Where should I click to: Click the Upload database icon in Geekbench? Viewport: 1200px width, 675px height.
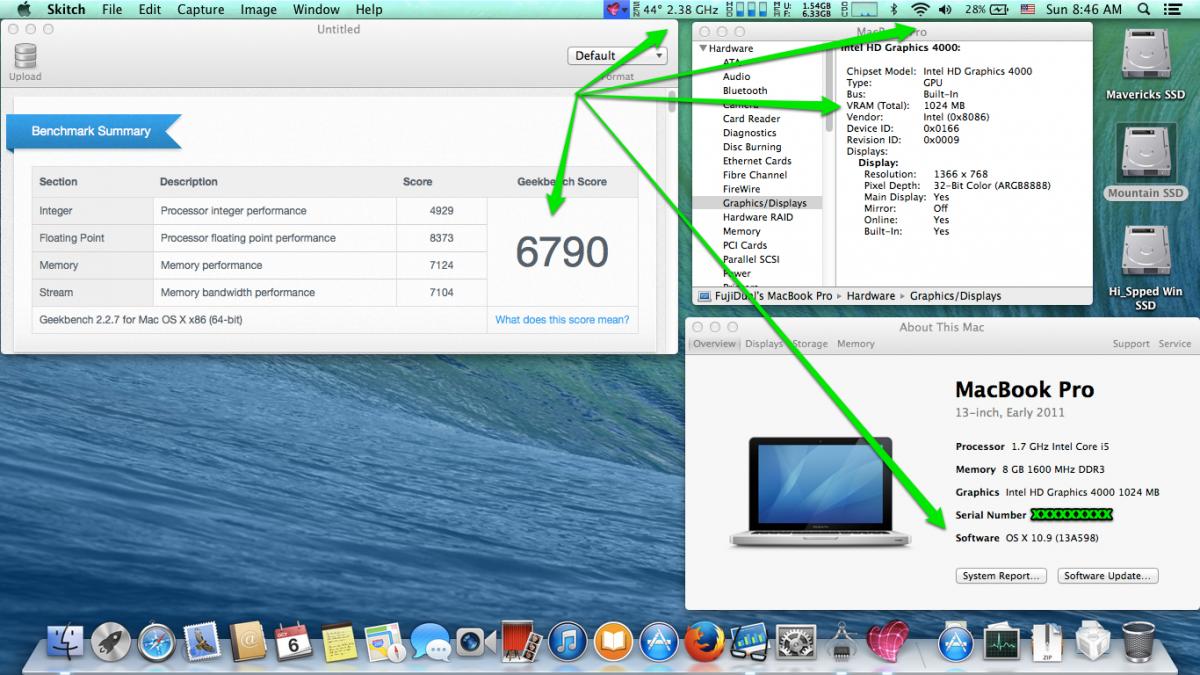pos(25,56)
